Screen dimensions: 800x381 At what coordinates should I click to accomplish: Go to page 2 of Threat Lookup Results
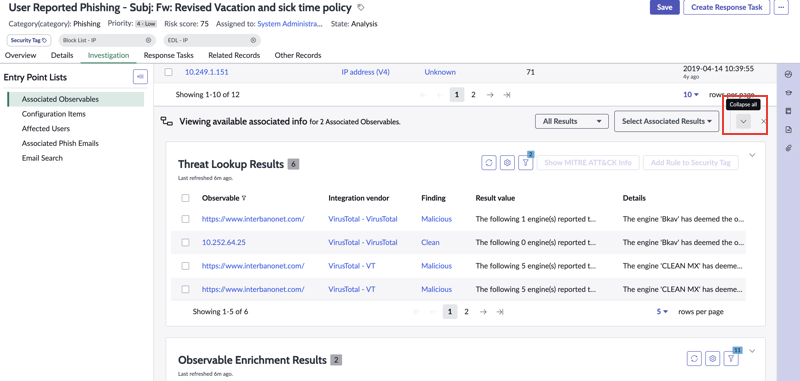[466, 312]
